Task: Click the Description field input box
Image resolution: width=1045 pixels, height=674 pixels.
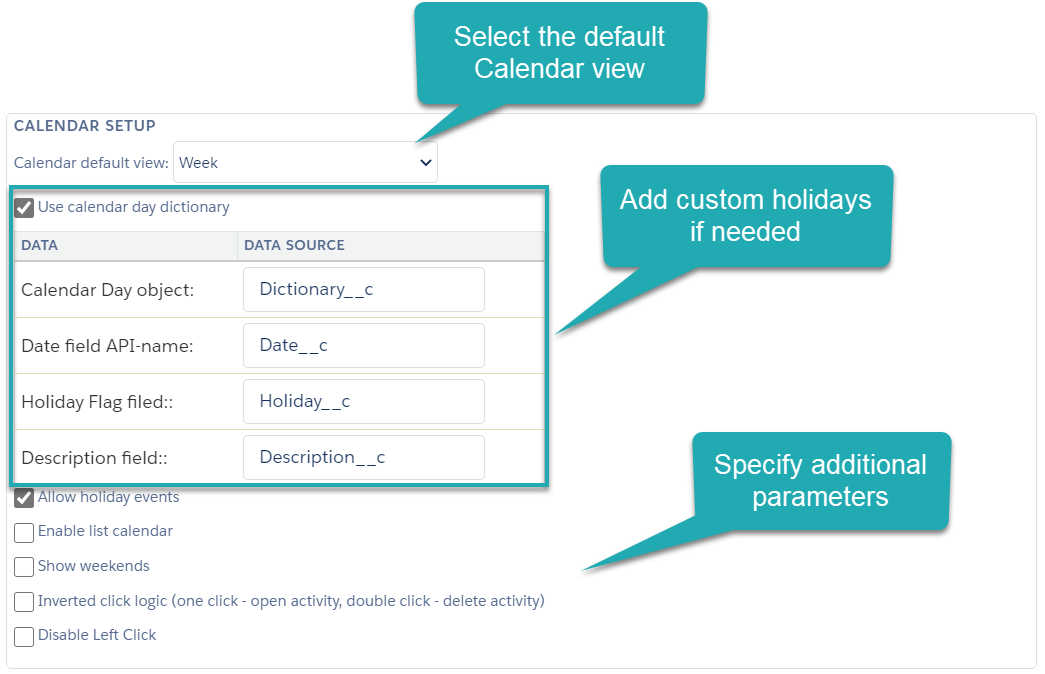Action: click(363, 457)
